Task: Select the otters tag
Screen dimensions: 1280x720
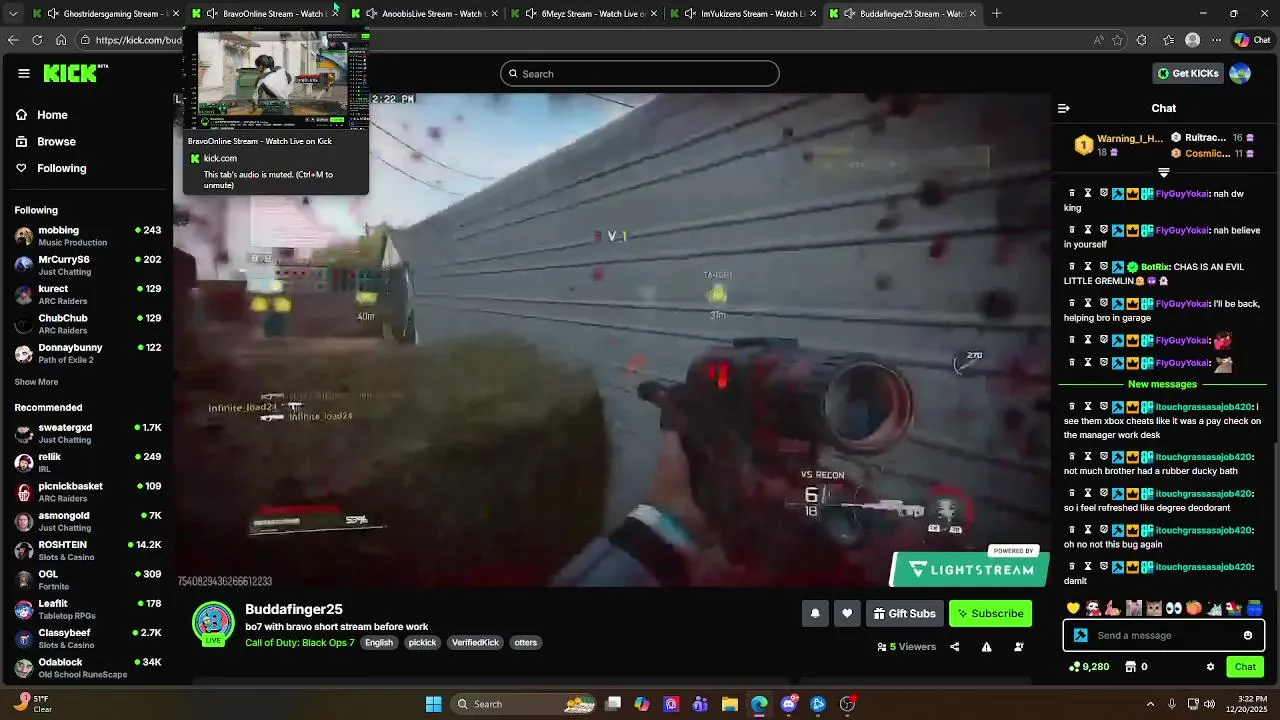Action: tap(526, 643)
